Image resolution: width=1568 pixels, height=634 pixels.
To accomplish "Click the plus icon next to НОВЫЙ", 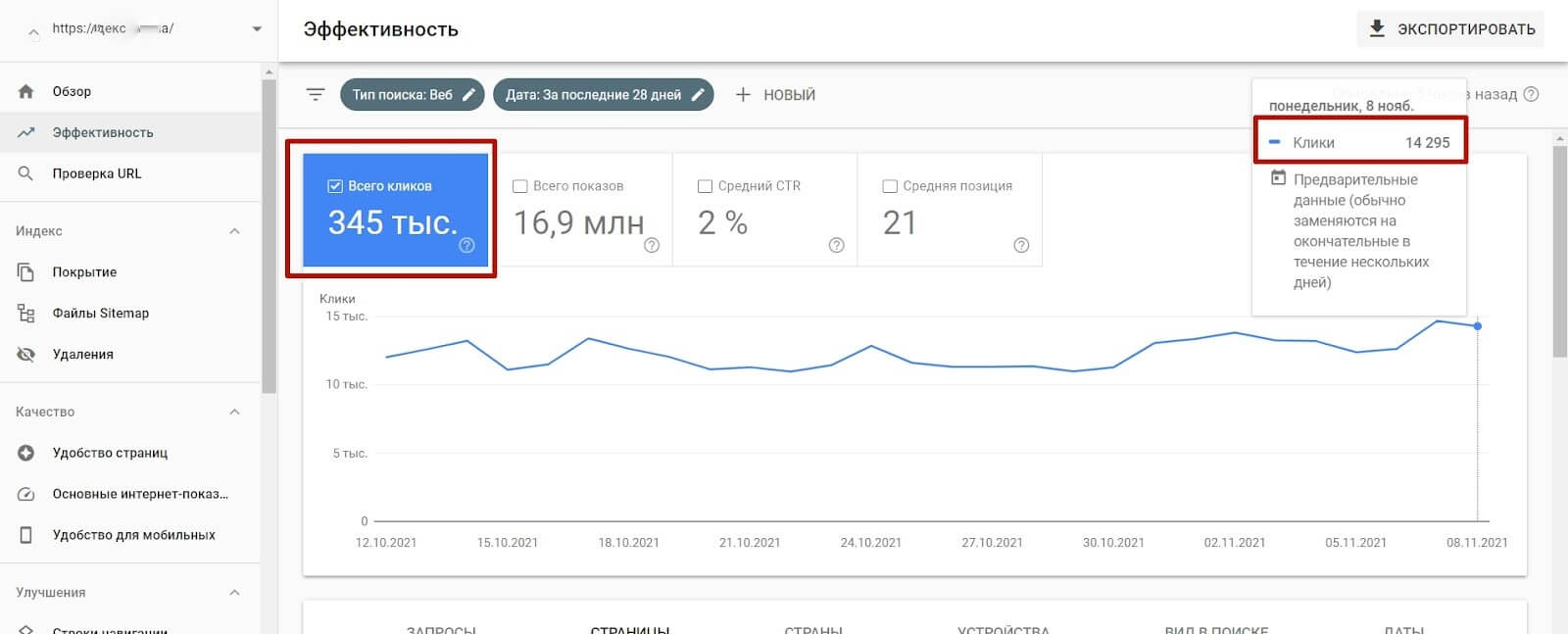I will [743, 95].
